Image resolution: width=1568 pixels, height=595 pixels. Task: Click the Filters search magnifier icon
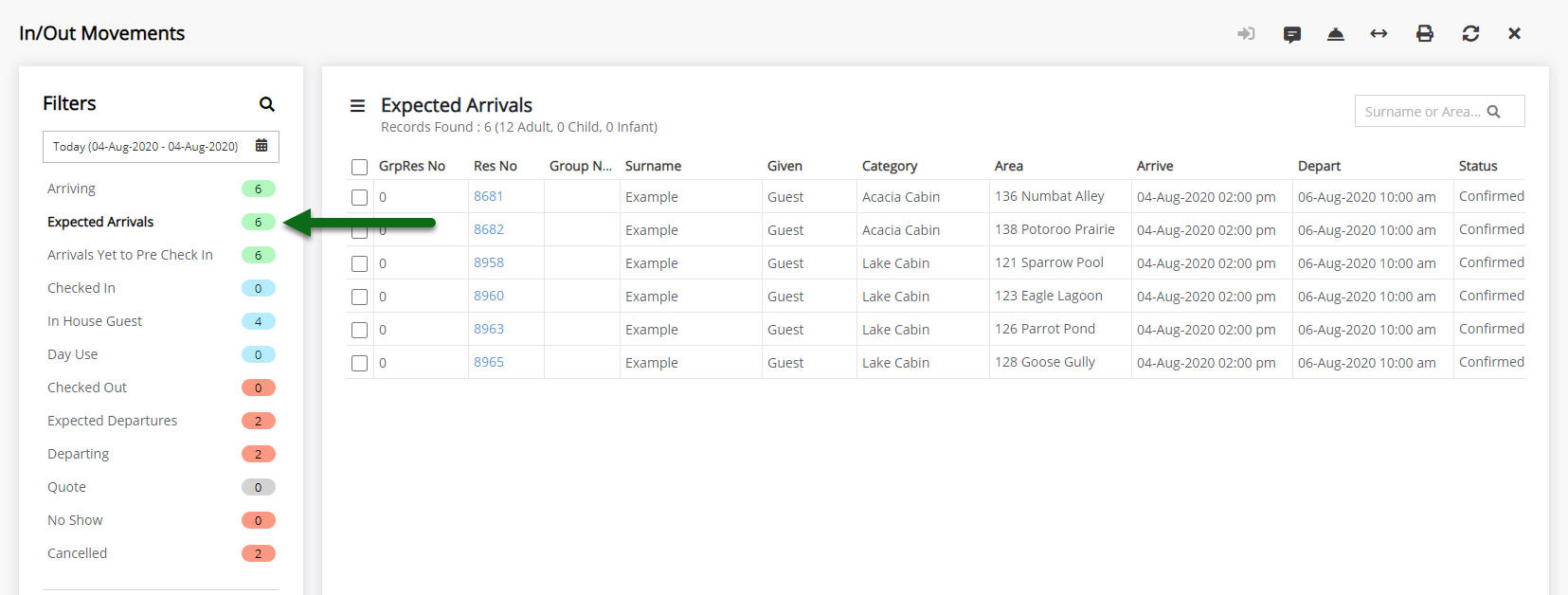[x=267, y=104]
